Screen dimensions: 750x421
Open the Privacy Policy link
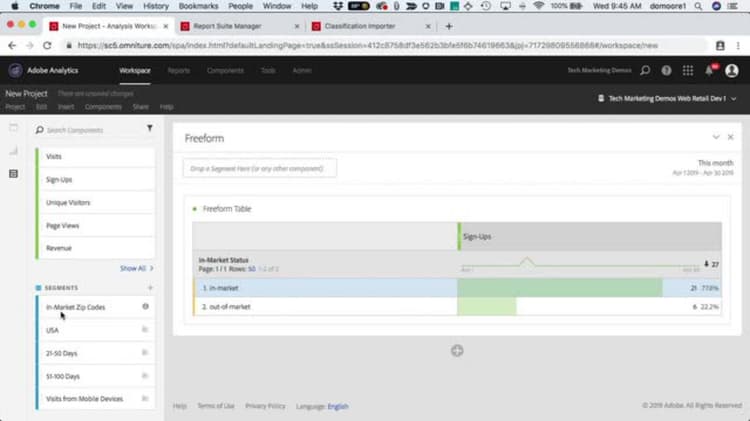click(x=265, y=406)
